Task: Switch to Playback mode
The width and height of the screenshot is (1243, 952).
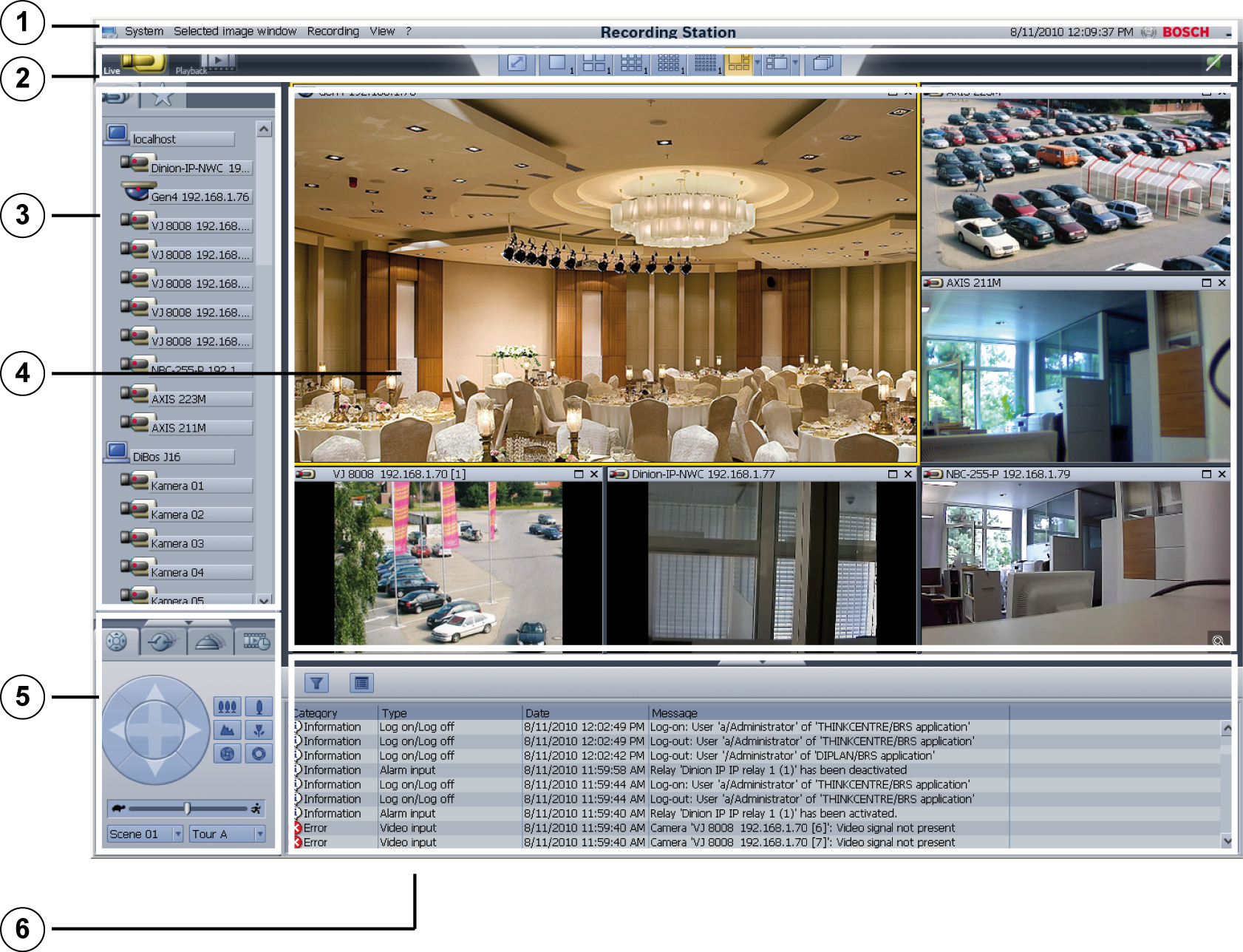Action: pos(207,64)
